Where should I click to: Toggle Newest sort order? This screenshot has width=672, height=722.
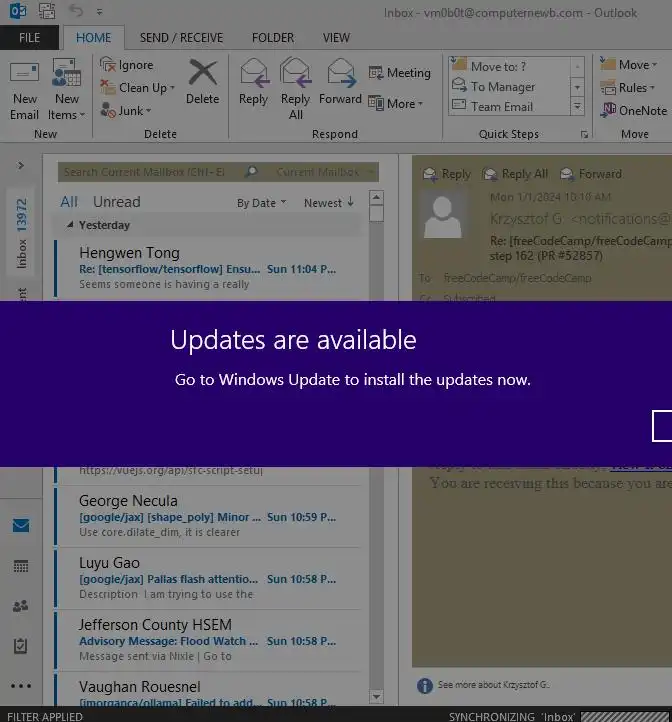[x=329, y=203]
